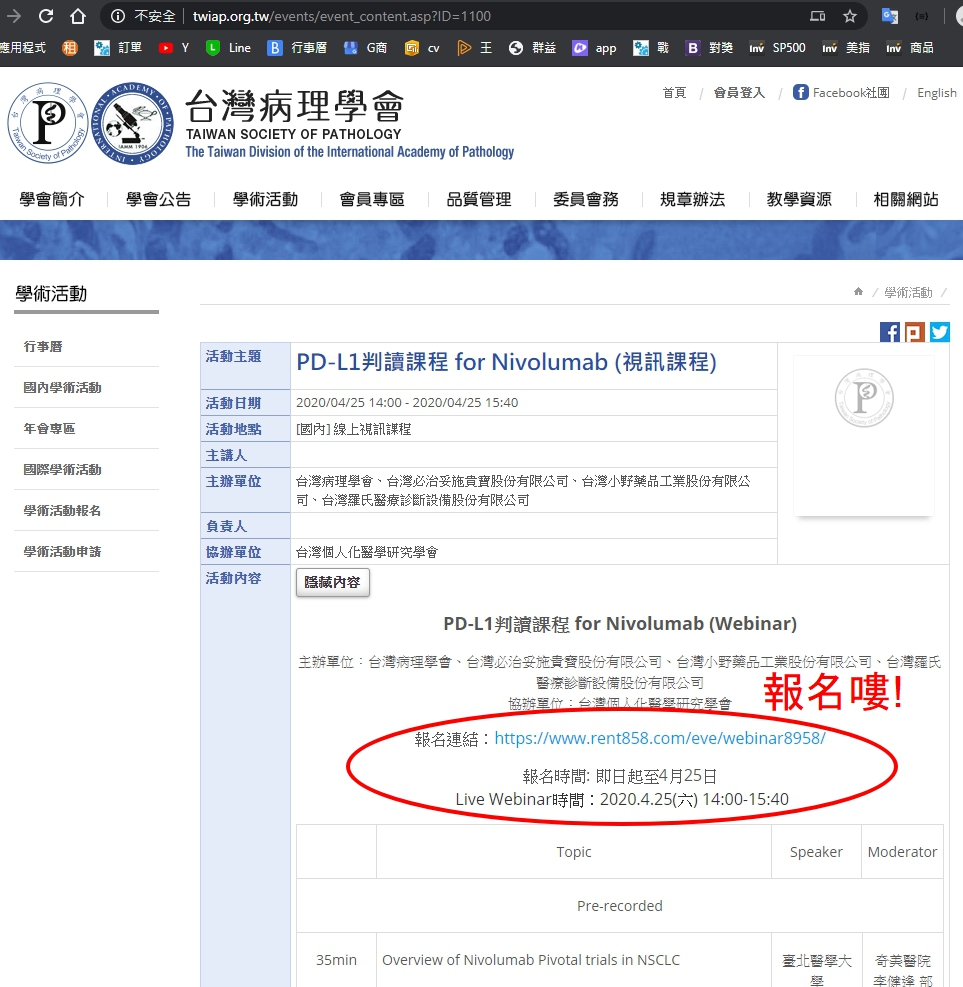The height and width of the screenshot is (987, 963).
Task: Open the SP500 Investing bookmark
Action: pos(777,48)
